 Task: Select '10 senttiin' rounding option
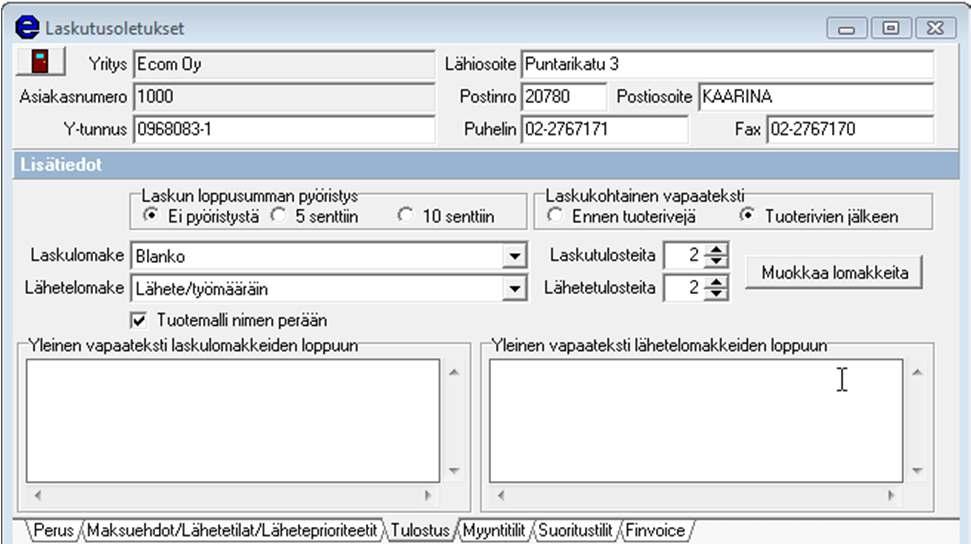tap(405, 215)
